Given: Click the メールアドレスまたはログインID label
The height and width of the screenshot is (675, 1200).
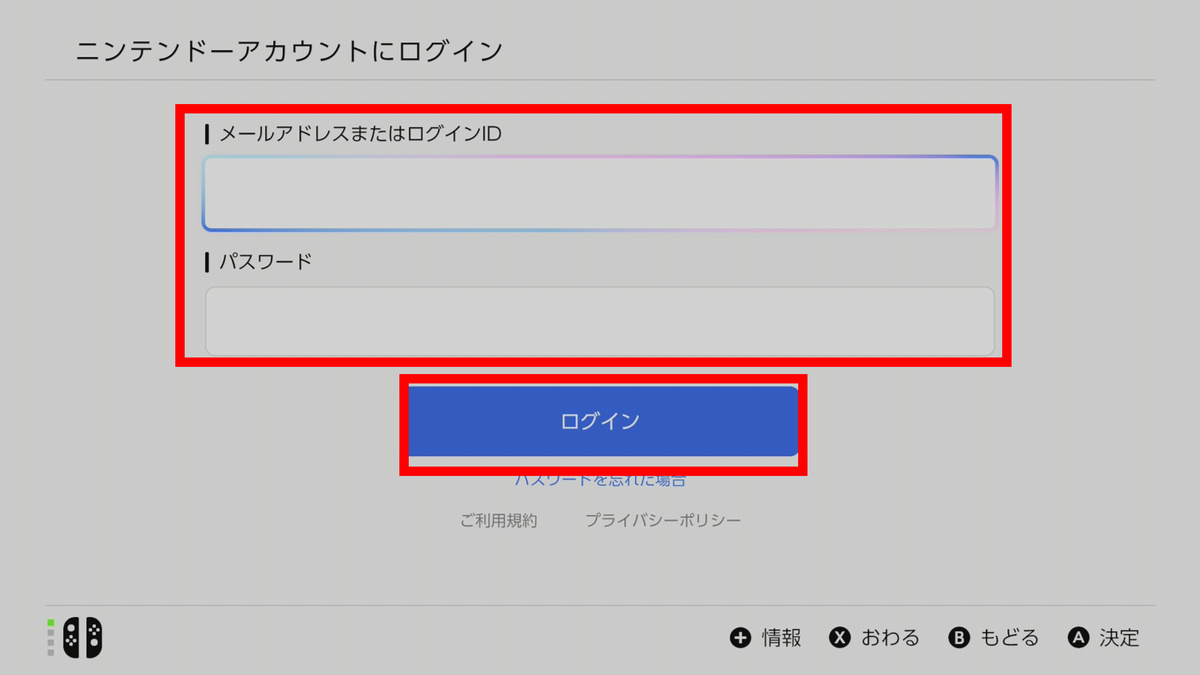Looking at the screenshot, I should point(360,134).
